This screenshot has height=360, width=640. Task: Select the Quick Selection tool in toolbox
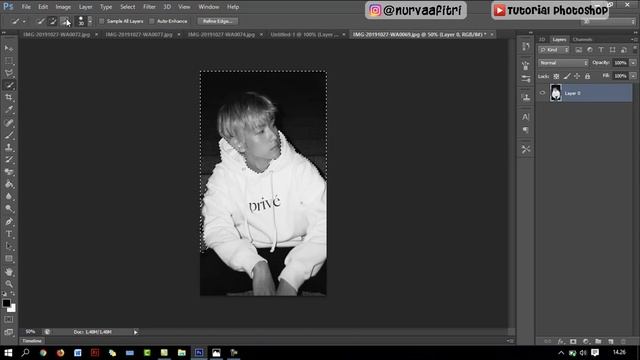click(9, 85)
